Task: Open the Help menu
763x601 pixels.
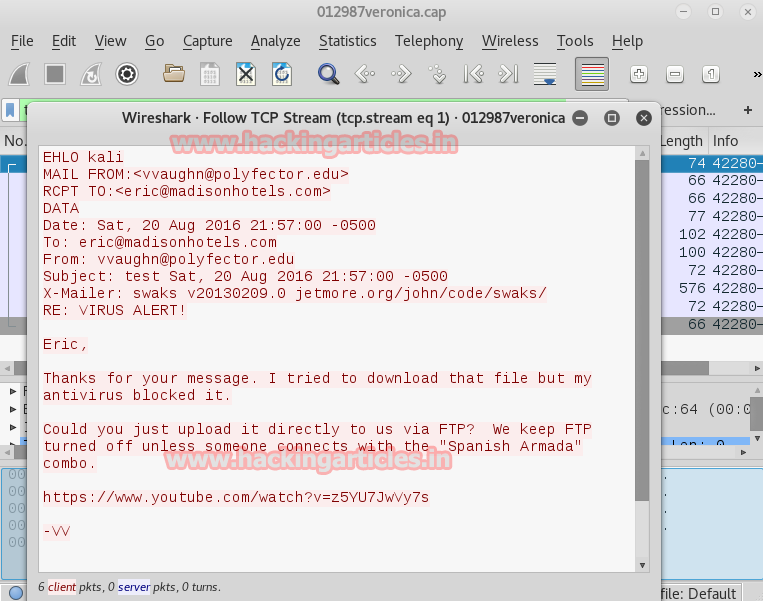Action: pos(627,41)
